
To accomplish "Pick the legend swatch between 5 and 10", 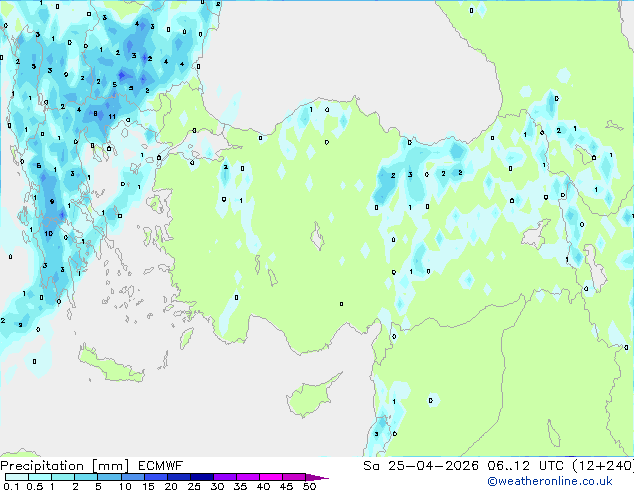I will pyautogui.click(x=110, y=477).
